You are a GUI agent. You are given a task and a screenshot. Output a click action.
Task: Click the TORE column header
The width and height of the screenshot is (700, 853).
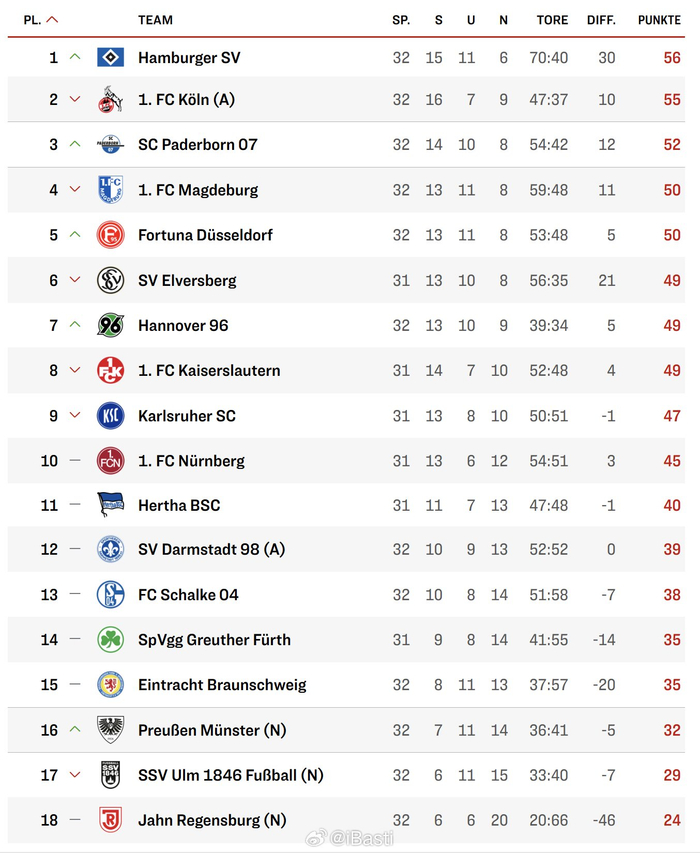coord(552,20)
